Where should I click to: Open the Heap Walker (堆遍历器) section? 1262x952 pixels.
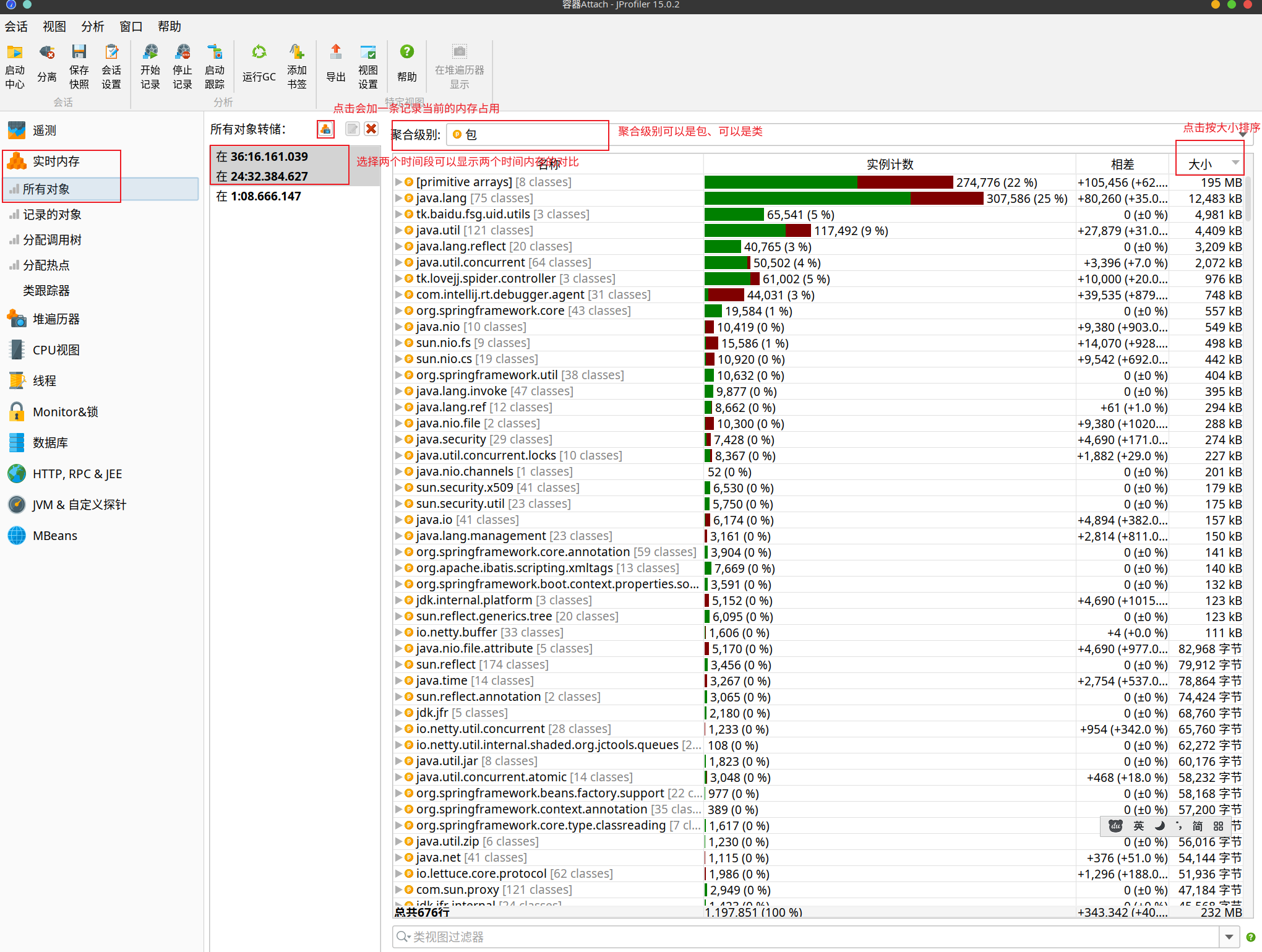pyautogui.click(x=56, y=319)
